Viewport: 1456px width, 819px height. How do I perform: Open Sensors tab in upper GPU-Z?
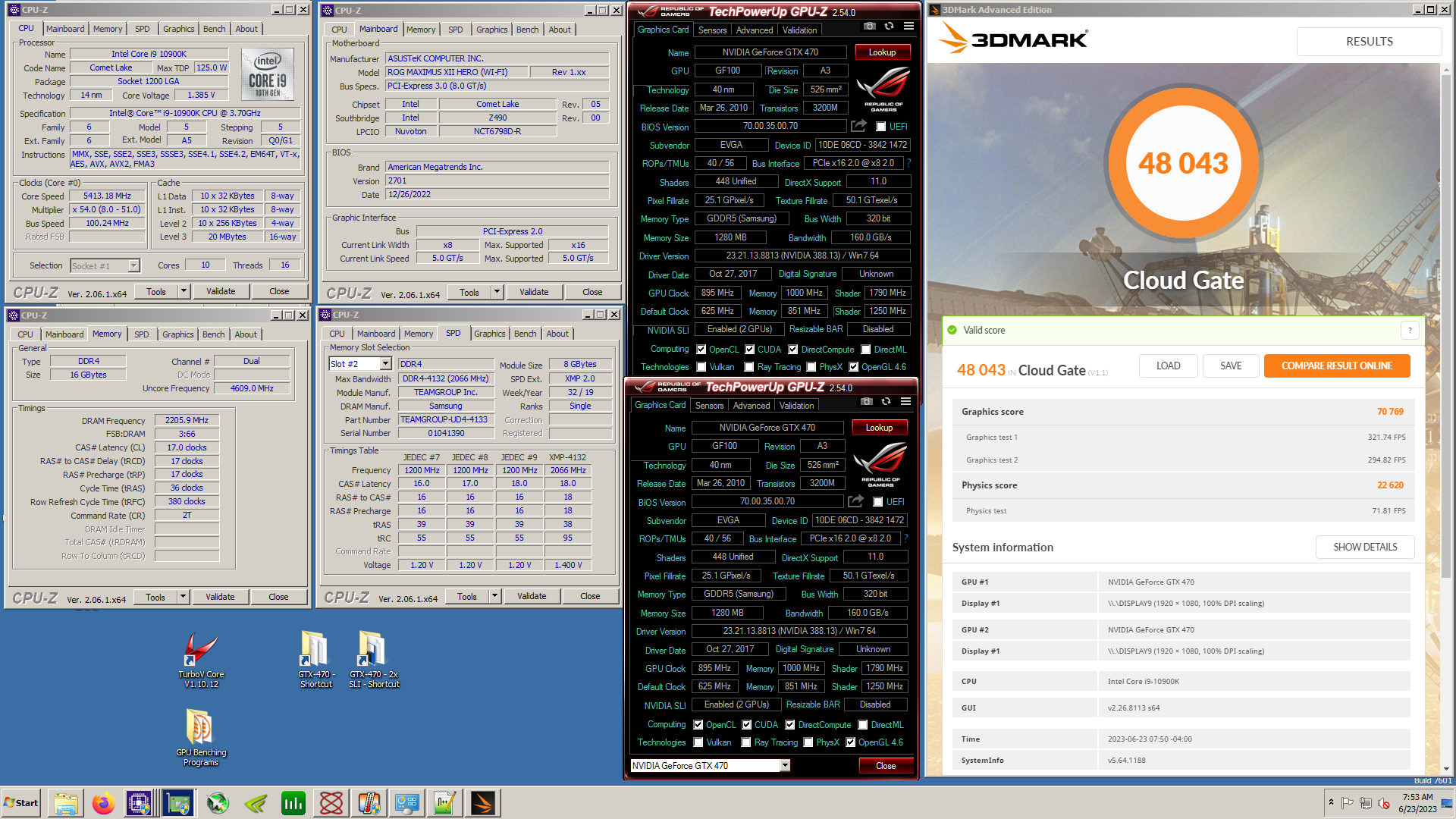pos(712,30)
